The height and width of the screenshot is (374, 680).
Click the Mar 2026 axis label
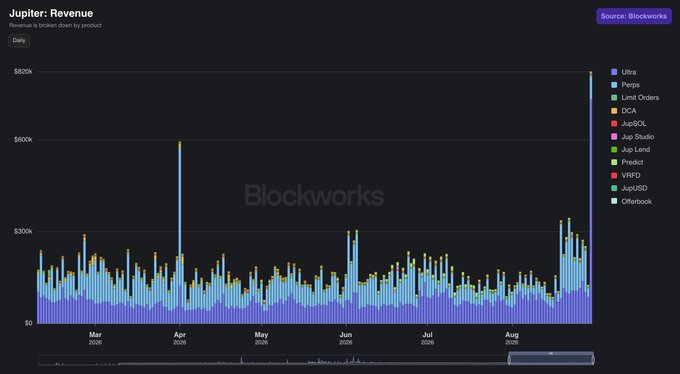95,338
